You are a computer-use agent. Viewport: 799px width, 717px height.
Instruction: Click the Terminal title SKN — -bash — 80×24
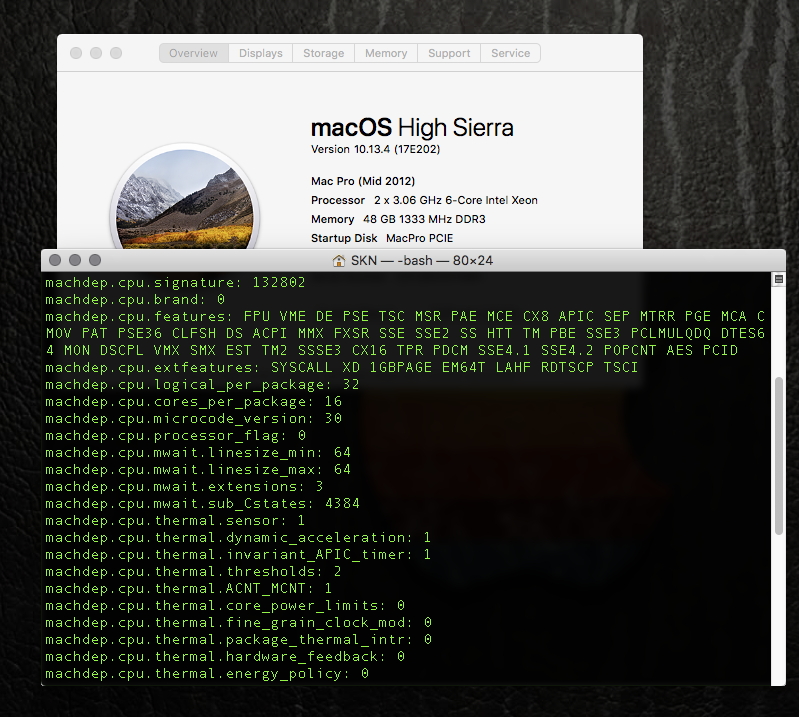click(422, 261)
